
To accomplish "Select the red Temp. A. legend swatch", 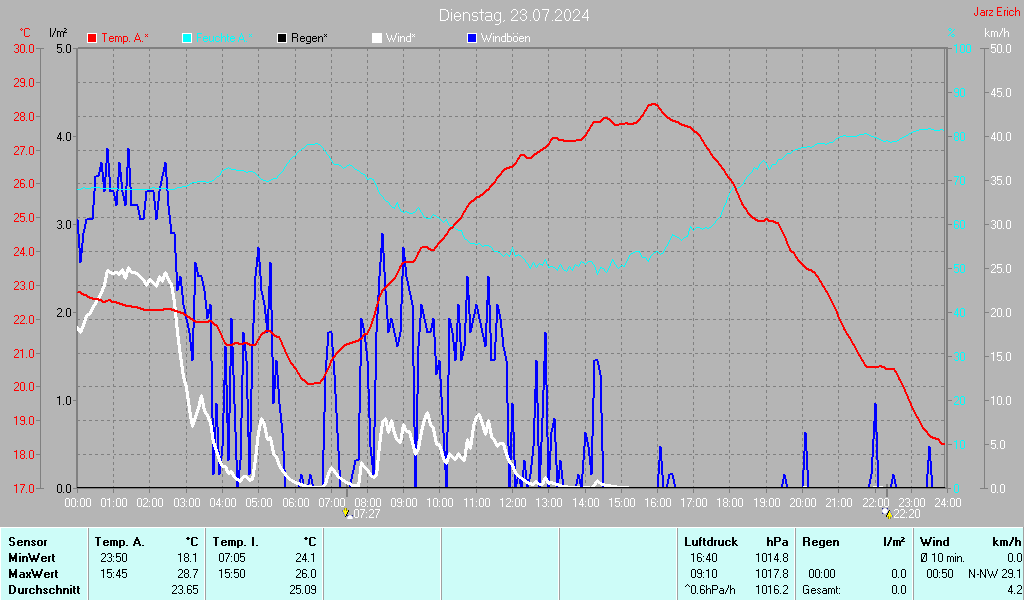I will pyautogui.click(x=92, y=39).
